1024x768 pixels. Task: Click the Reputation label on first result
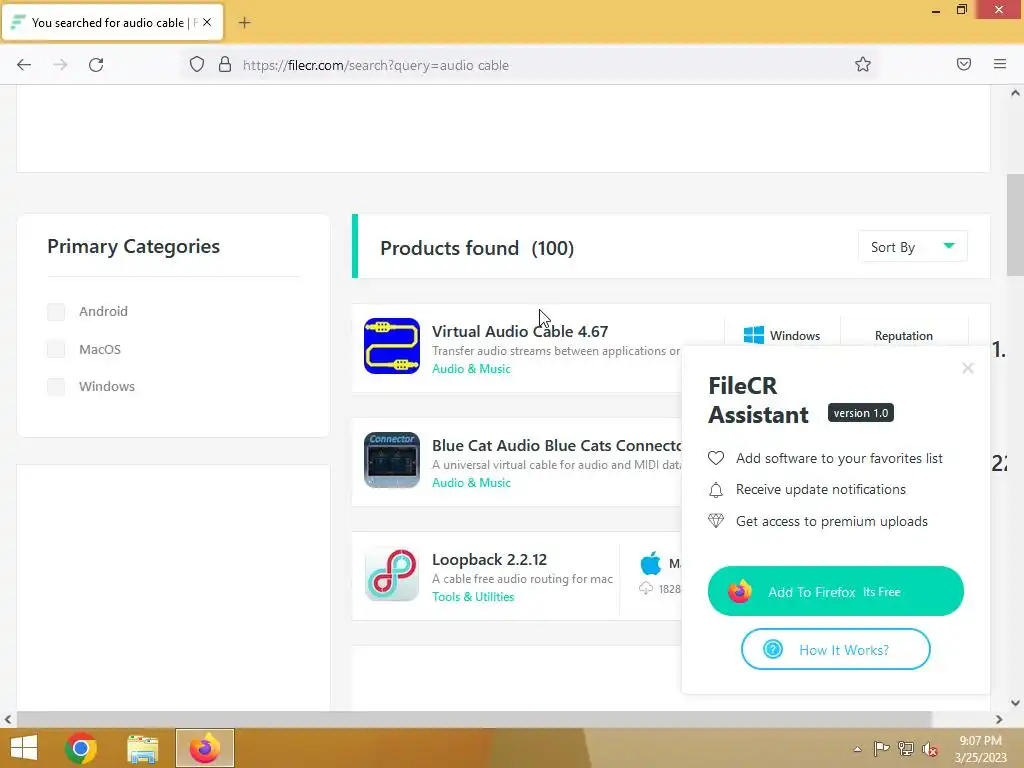coord(904,336)
